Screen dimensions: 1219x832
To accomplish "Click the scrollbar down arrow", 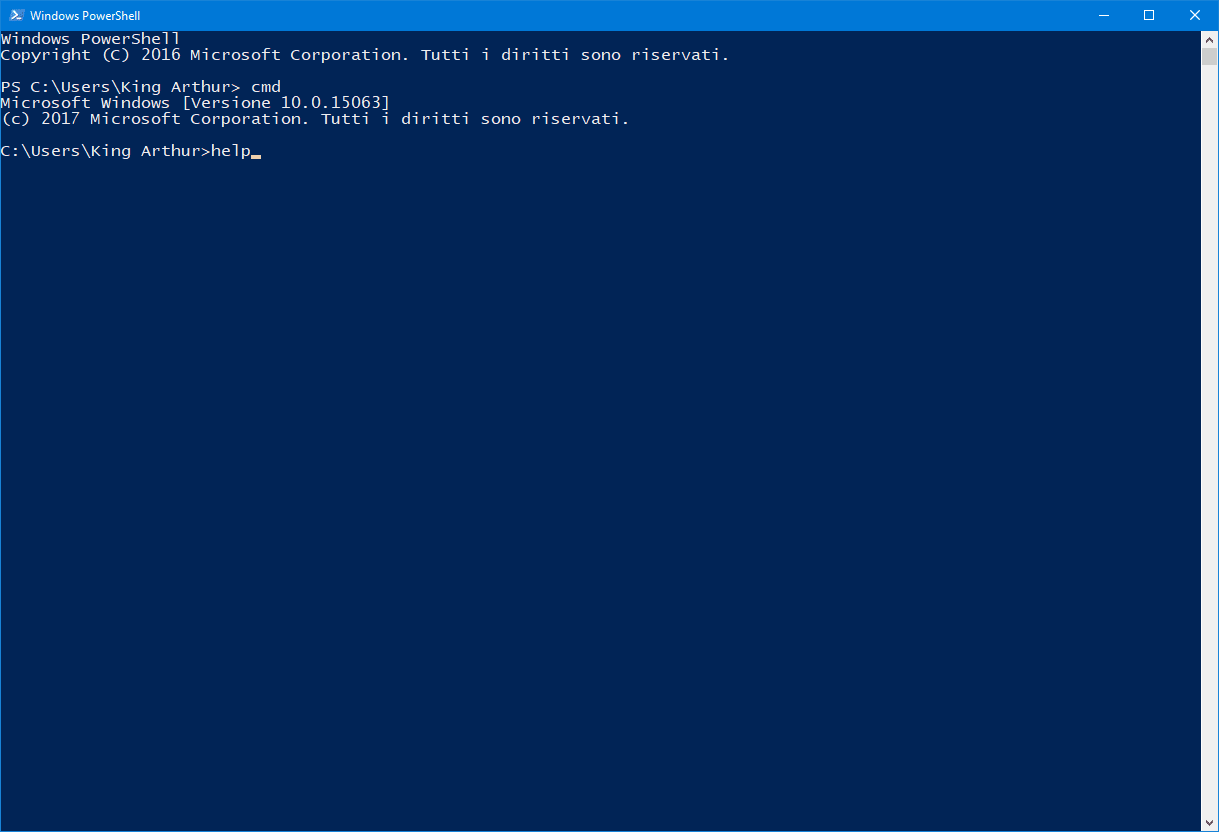I will pyautogui.click(x=1209, y=823).
